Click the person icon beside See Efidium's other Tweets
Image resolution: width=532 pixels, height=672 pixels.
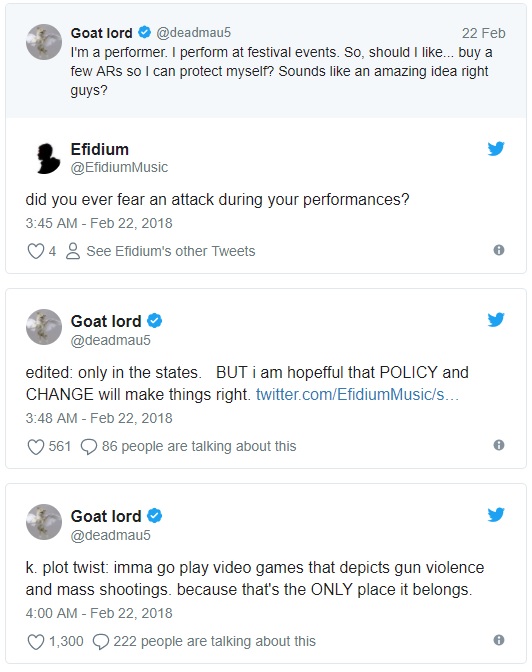(73, 251)
